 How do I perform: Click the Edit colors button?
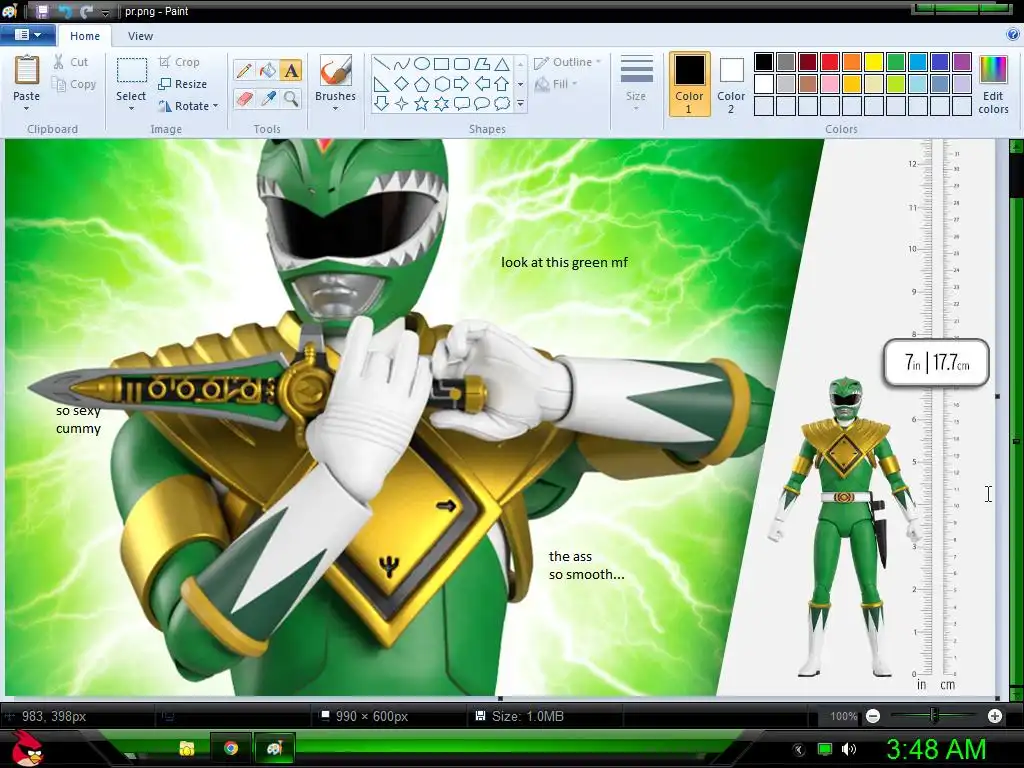[x=993, y=84]
